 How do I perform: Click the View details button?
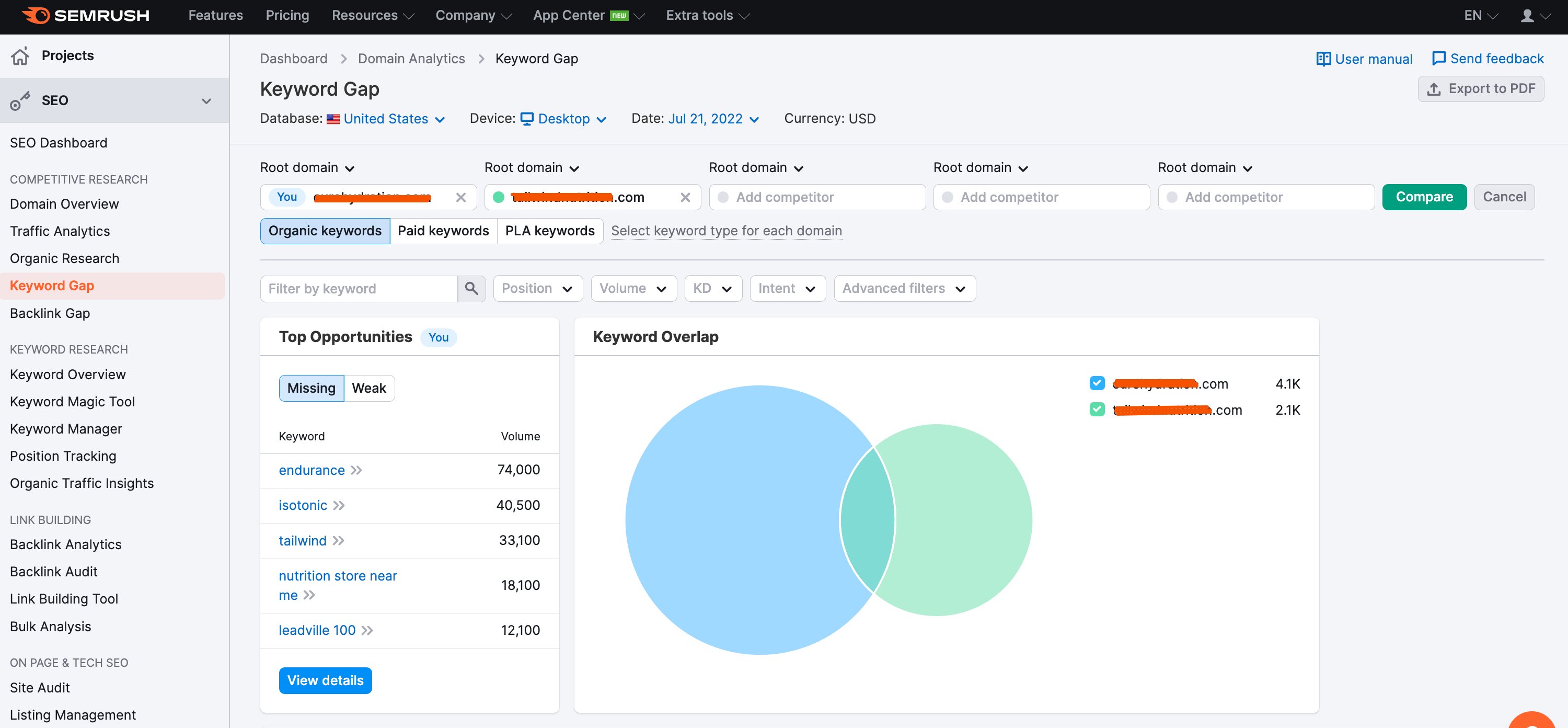tap(325, 680)
